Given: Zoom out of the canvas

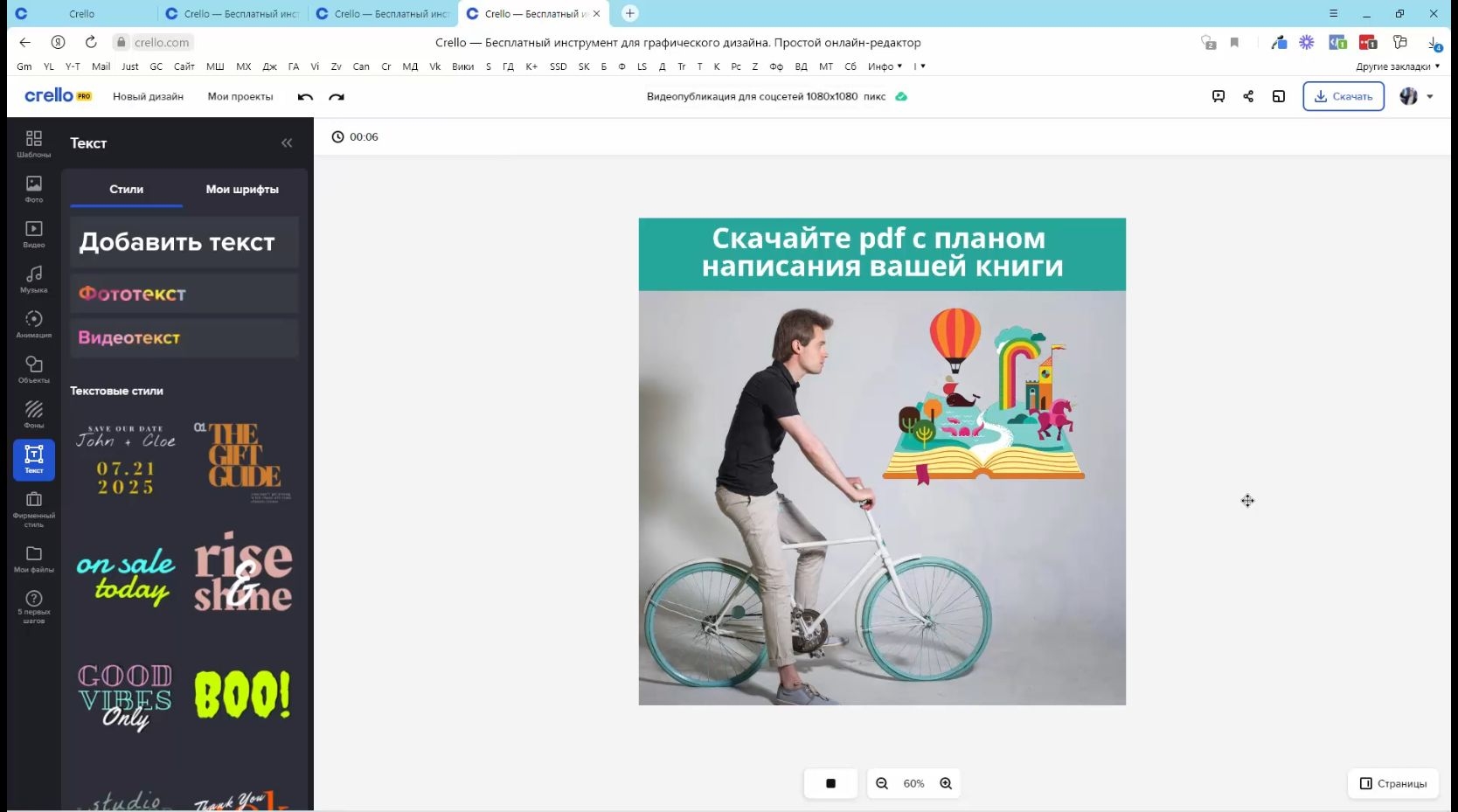Looking at the screenshot, I should coord(882,783).
